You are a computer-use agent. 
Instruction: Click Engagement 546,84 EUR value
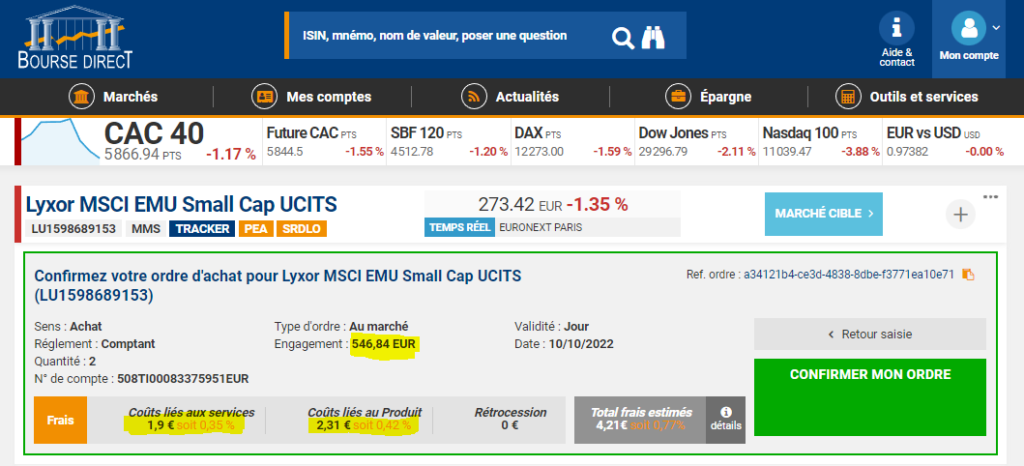tap(384, 343)
